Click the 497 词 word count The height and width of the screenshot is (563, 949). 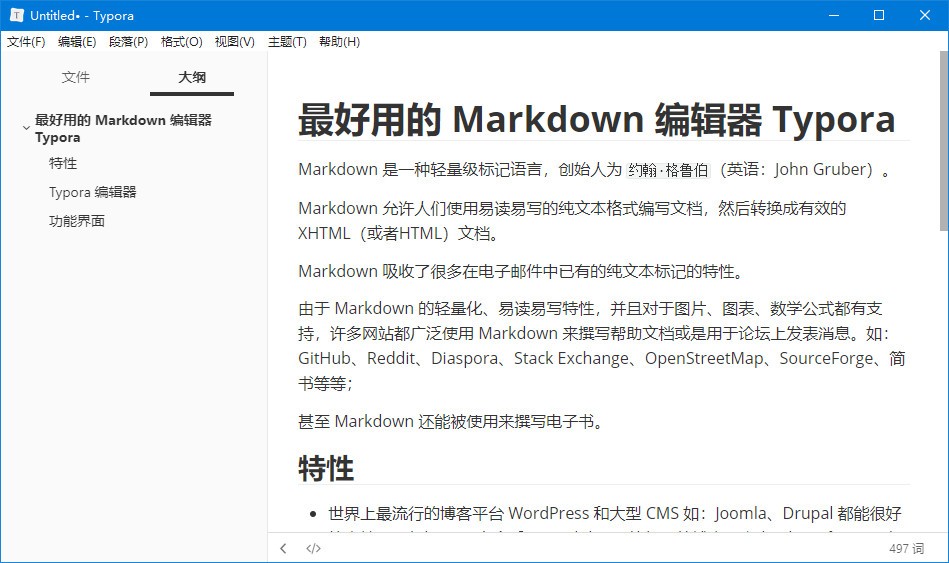tap(906, 548)
